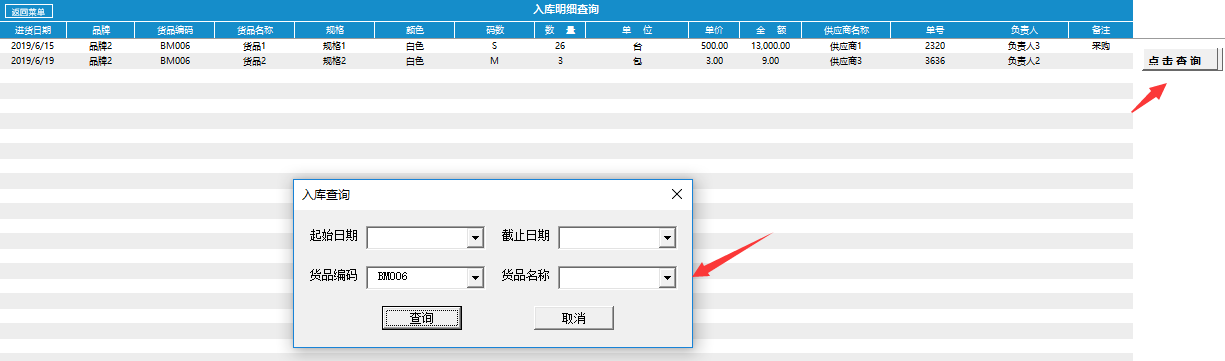Click the price cell 500.00
The width and height of the screenshot is (1225, 361).
click(x=714, y=46)
